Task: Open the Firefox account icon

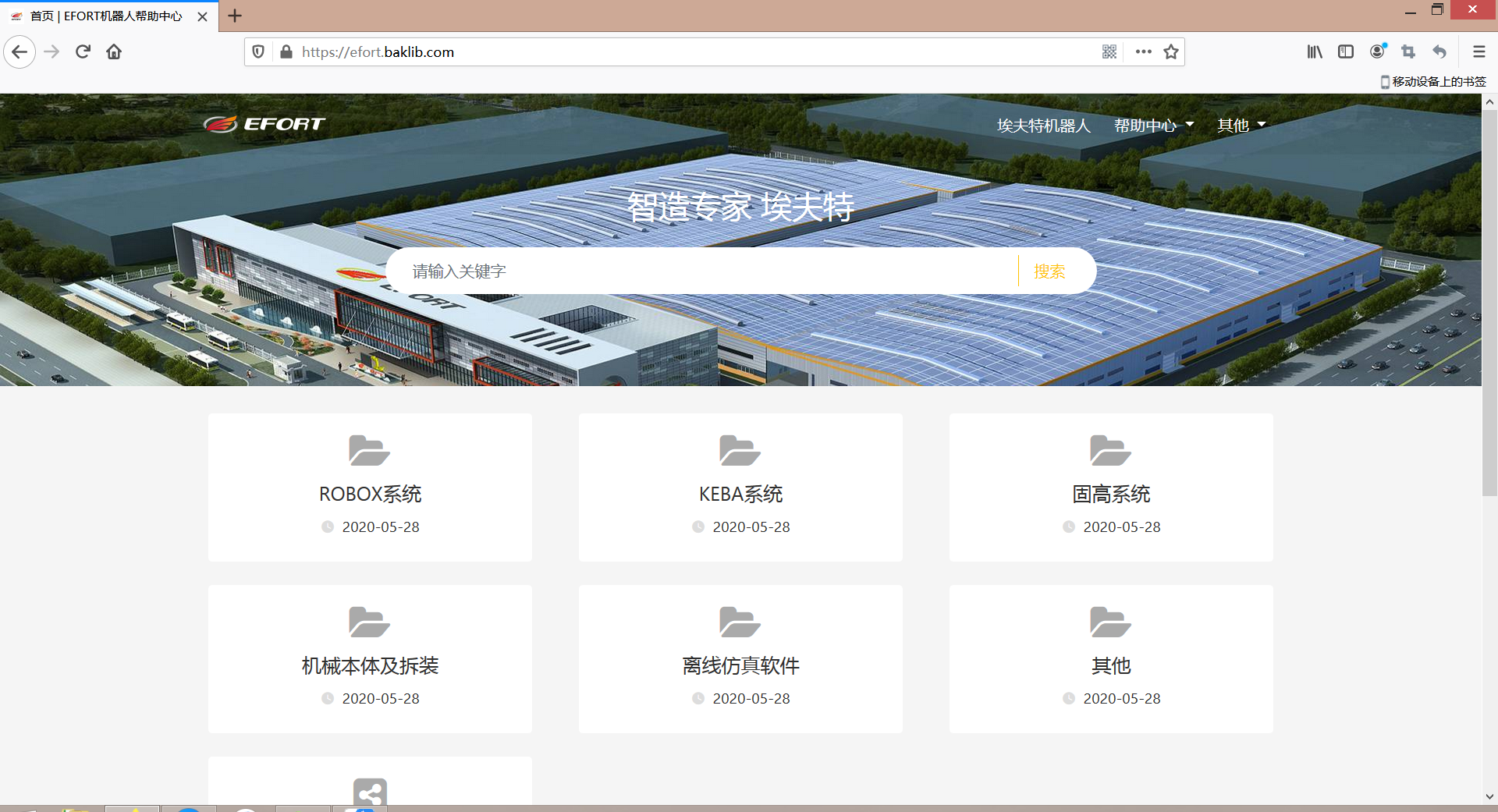Action: click(1378, 51)
